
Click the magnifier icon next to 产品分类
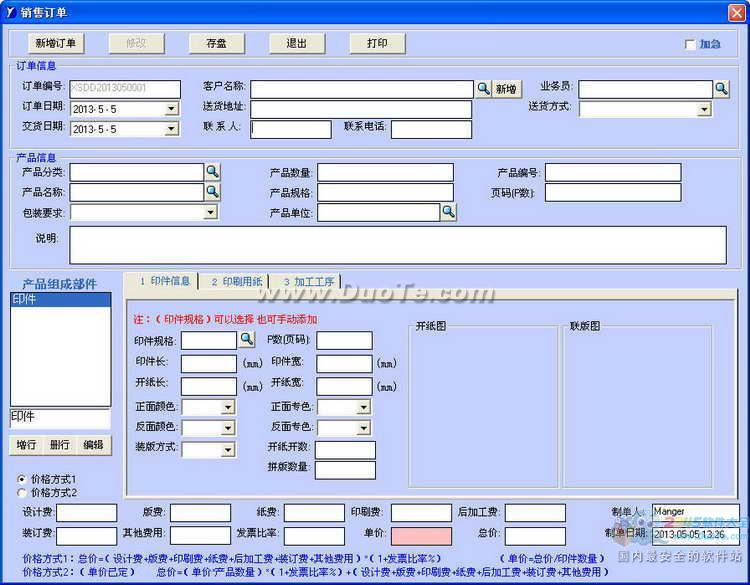click(213, 172)
